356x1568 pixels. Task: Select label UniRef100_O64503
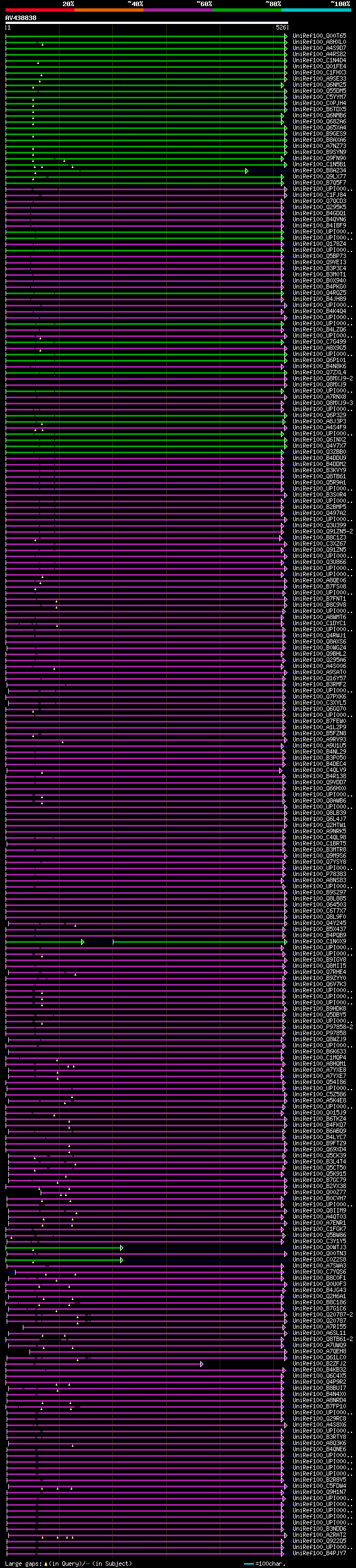(319, 904)
